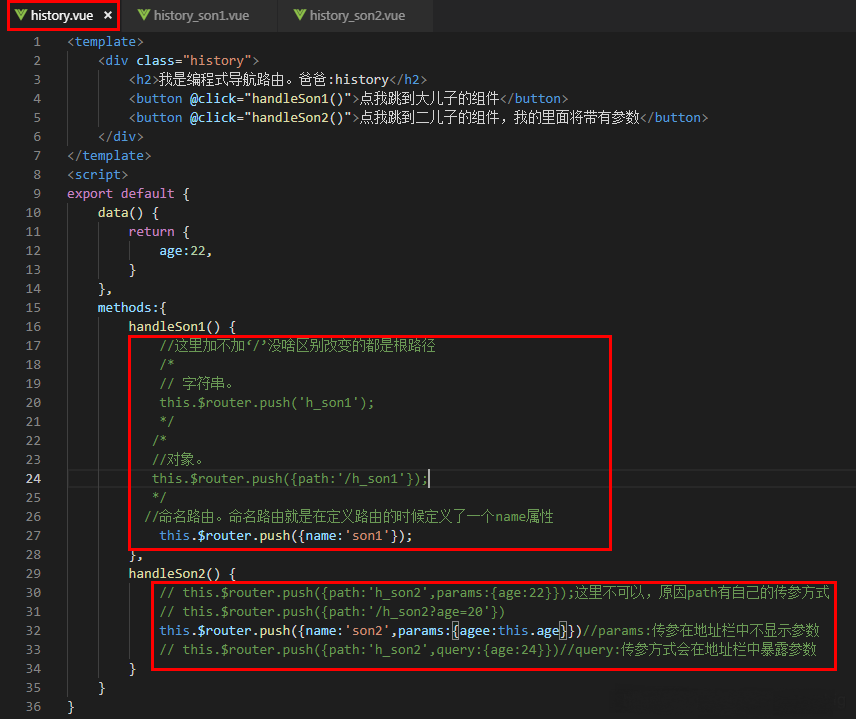
Task: Switch to the history.vue tab
Action: tap(62, 15)
